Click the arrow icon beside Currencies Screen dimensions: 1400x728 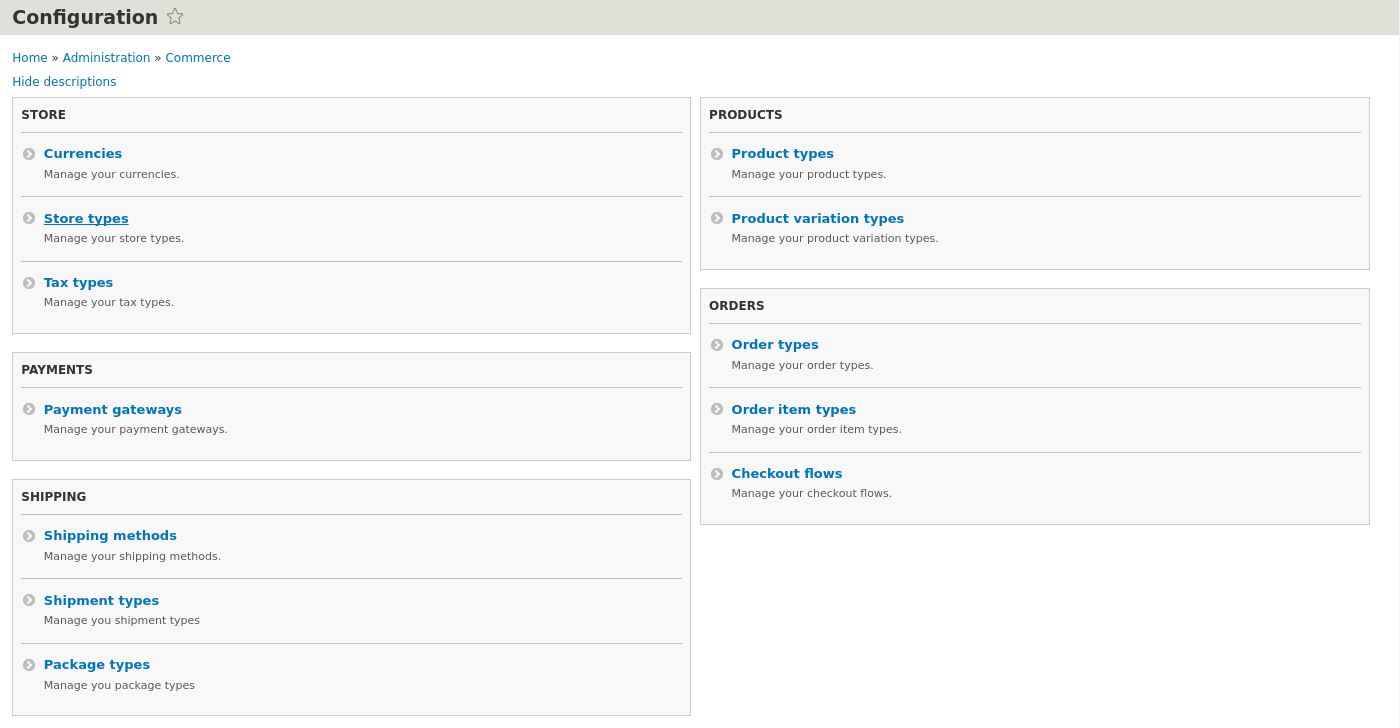pos(29,154)
